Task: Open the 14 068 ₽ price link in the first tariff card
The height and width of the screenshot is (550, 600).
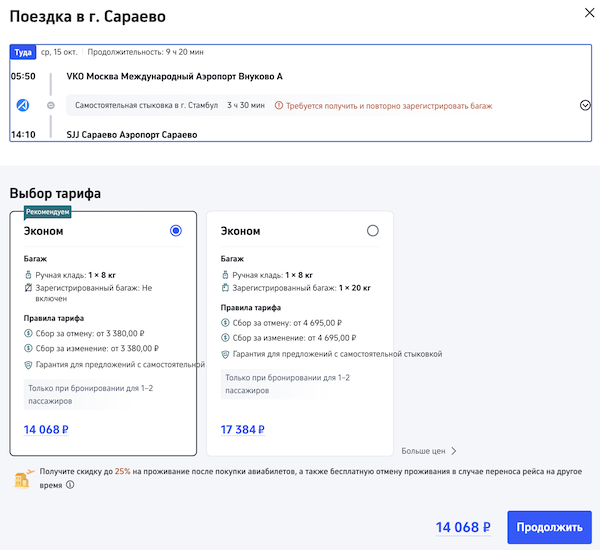Action: pyautogui.click(x=46, y=430)
